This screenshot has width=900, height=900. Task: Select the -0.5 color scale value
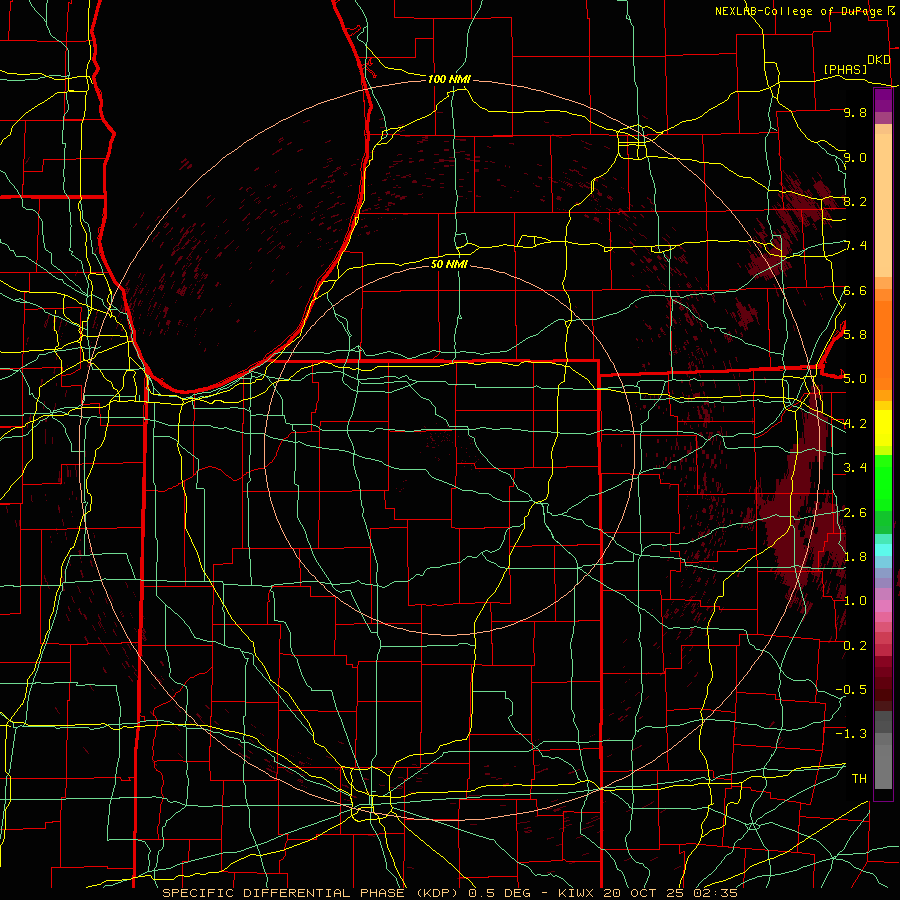[x=852, y=690]
